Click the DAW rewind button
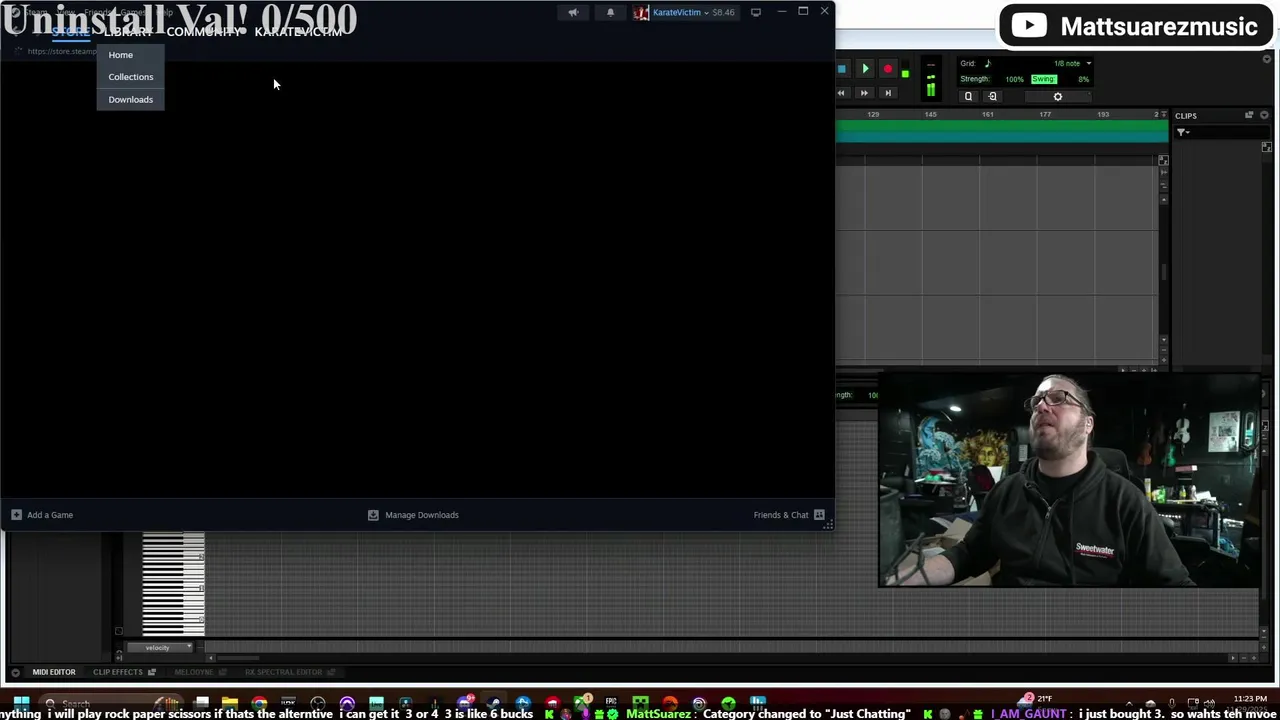 tap(841, 93)
